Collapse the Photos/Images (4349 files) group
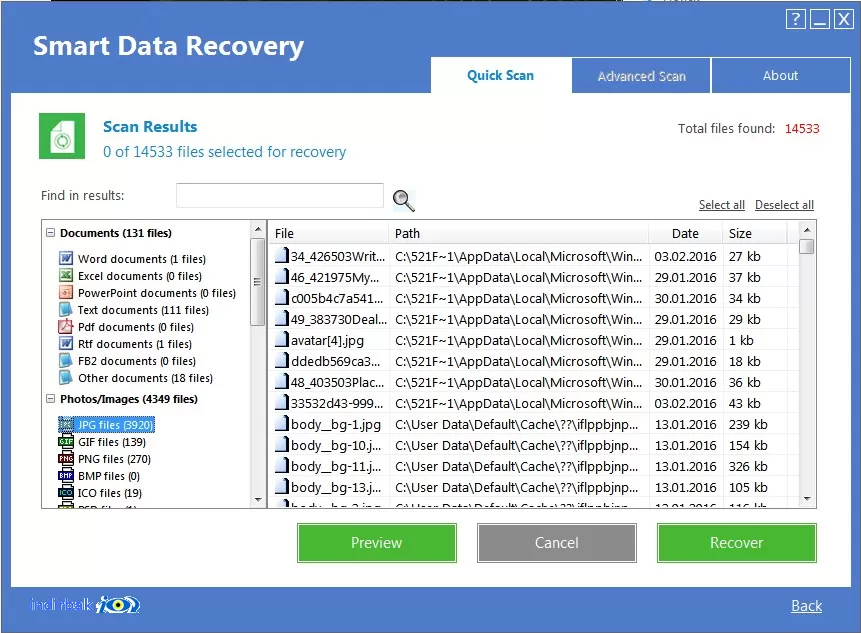861x633 pixels. coord(51,399)
